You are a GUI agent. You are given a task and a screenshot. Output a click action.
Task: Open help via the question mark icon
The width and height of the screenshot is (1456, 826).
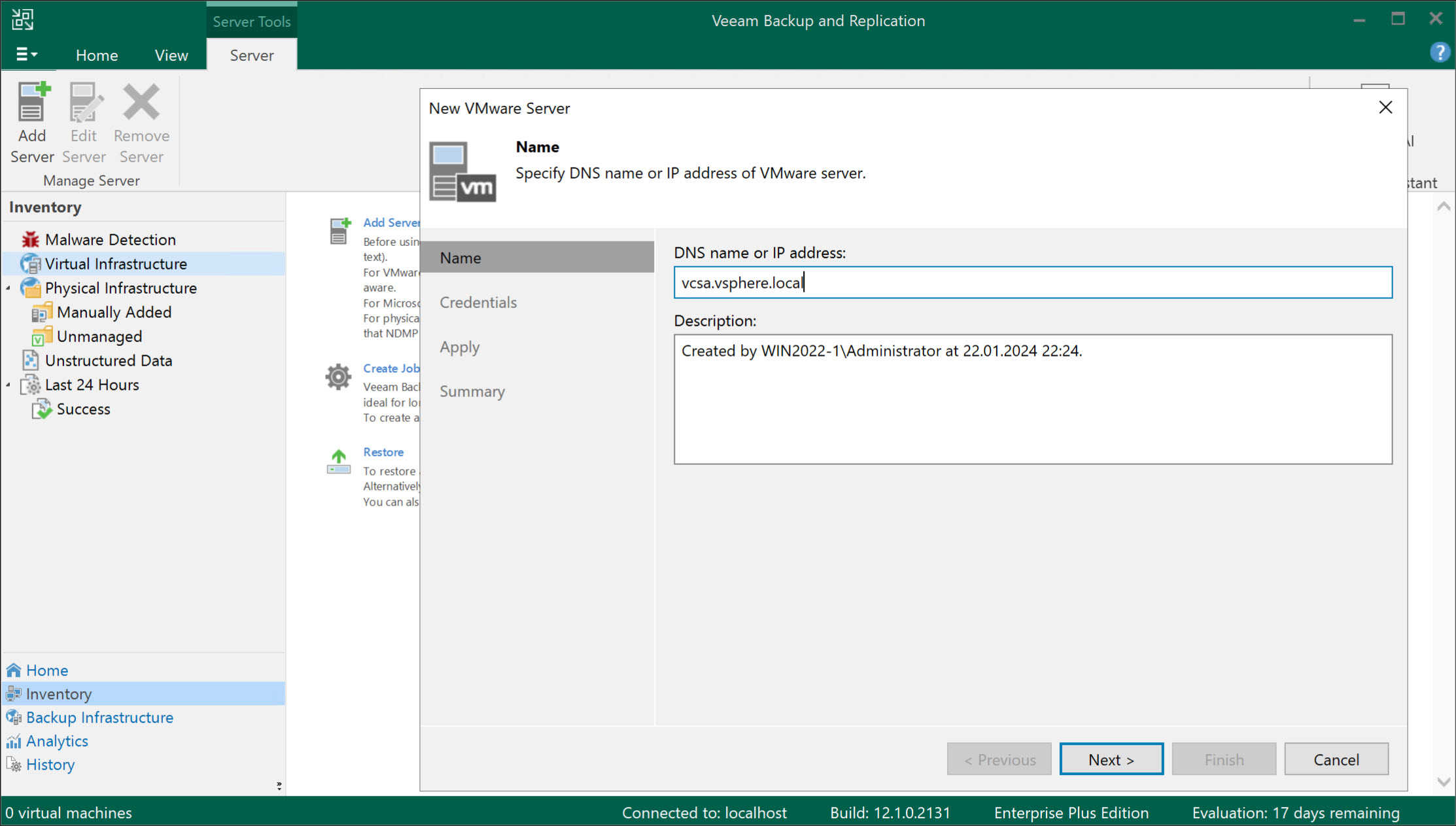pyautogui.click(x=1439, y=52)
